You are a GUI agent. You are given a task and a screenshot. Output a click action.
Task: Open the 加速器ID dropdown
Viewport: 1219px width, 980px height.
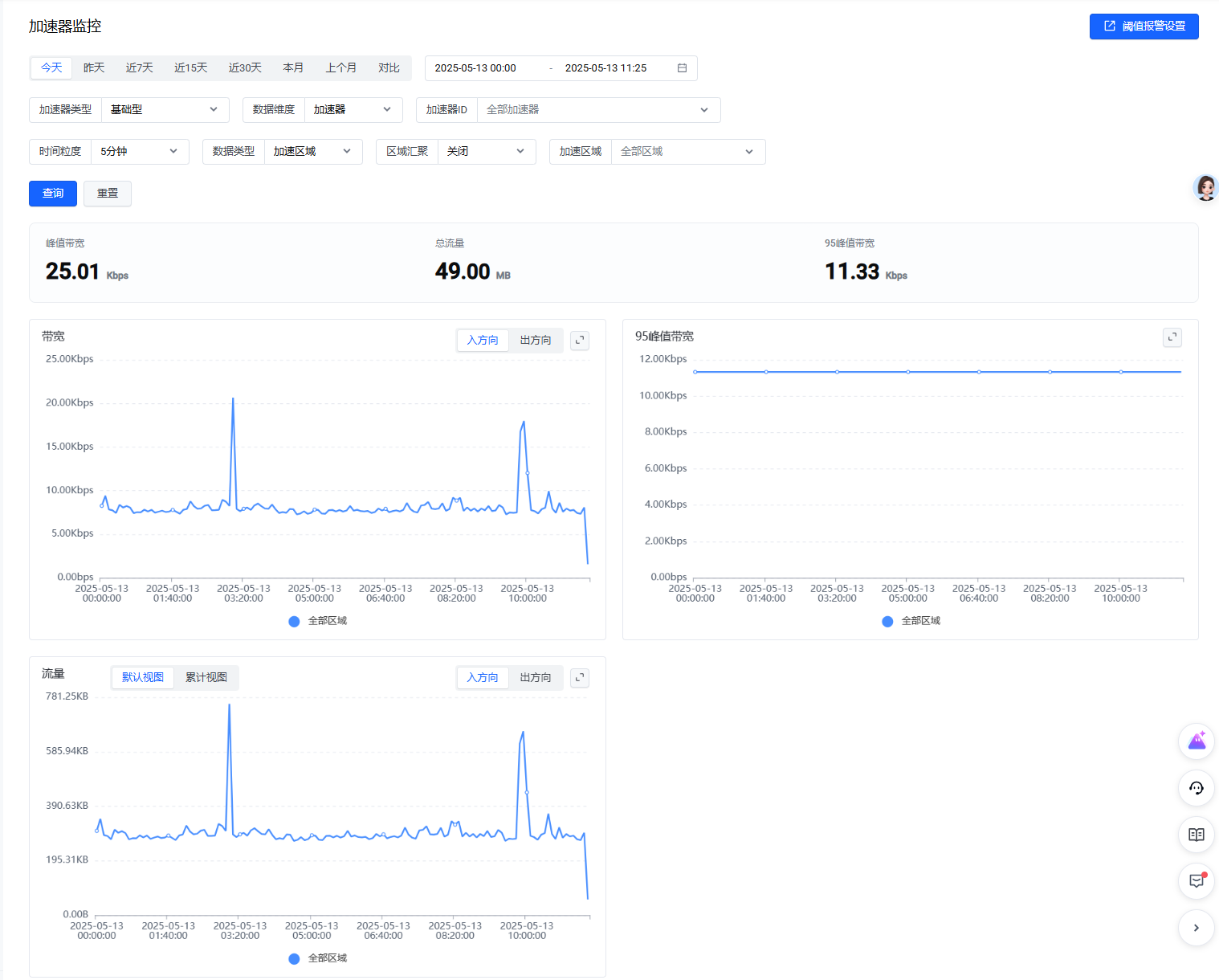pos(597,110)
